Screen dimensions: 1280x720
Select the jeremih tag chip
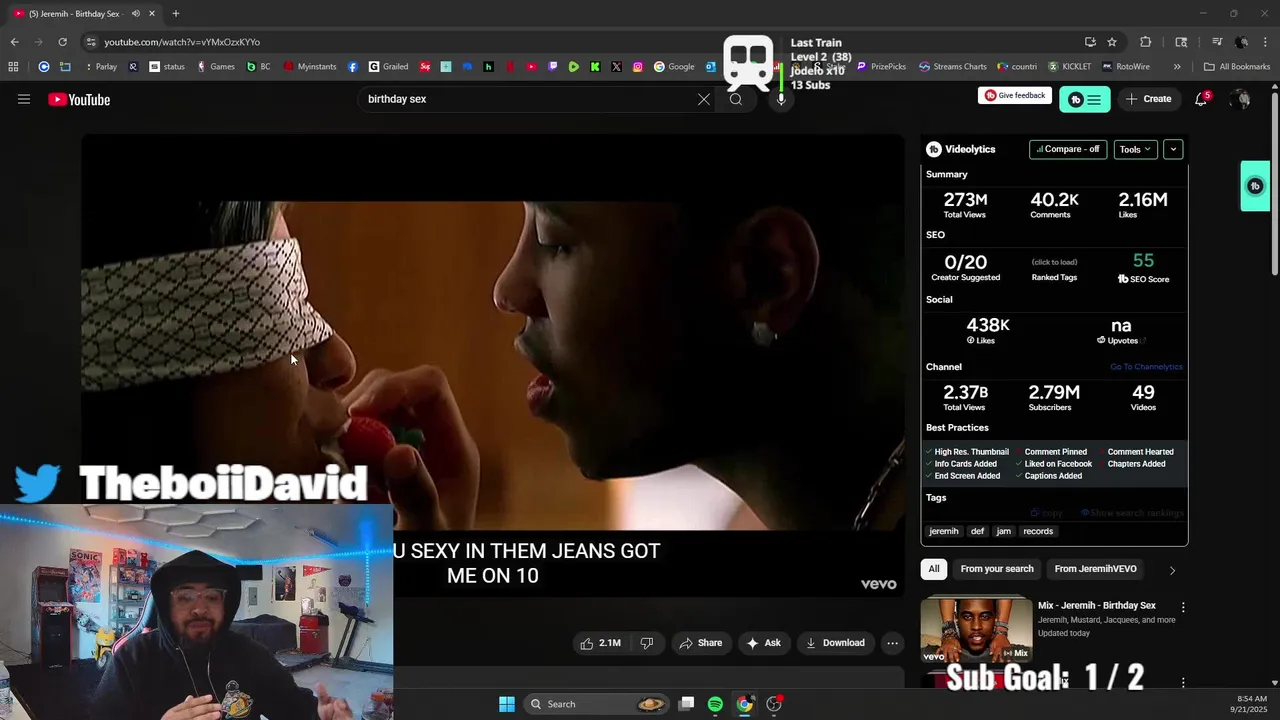tap(944, 531)
